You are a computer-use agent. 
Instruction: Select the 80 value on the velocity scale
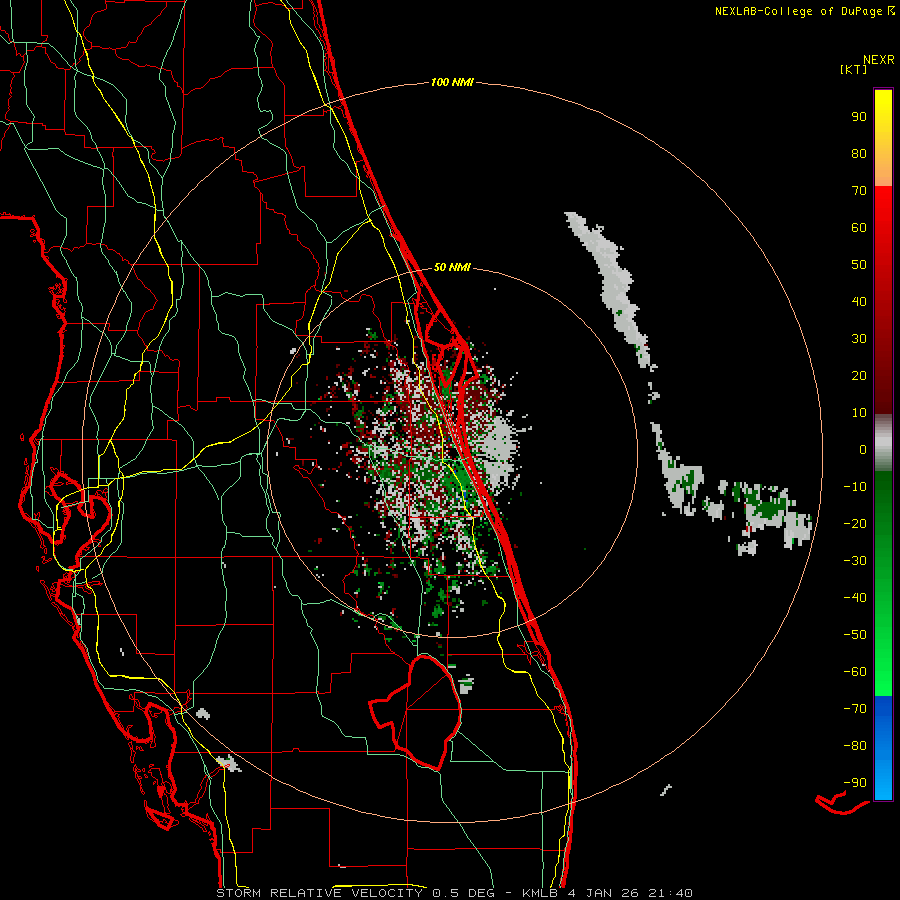tap(859, 153)
